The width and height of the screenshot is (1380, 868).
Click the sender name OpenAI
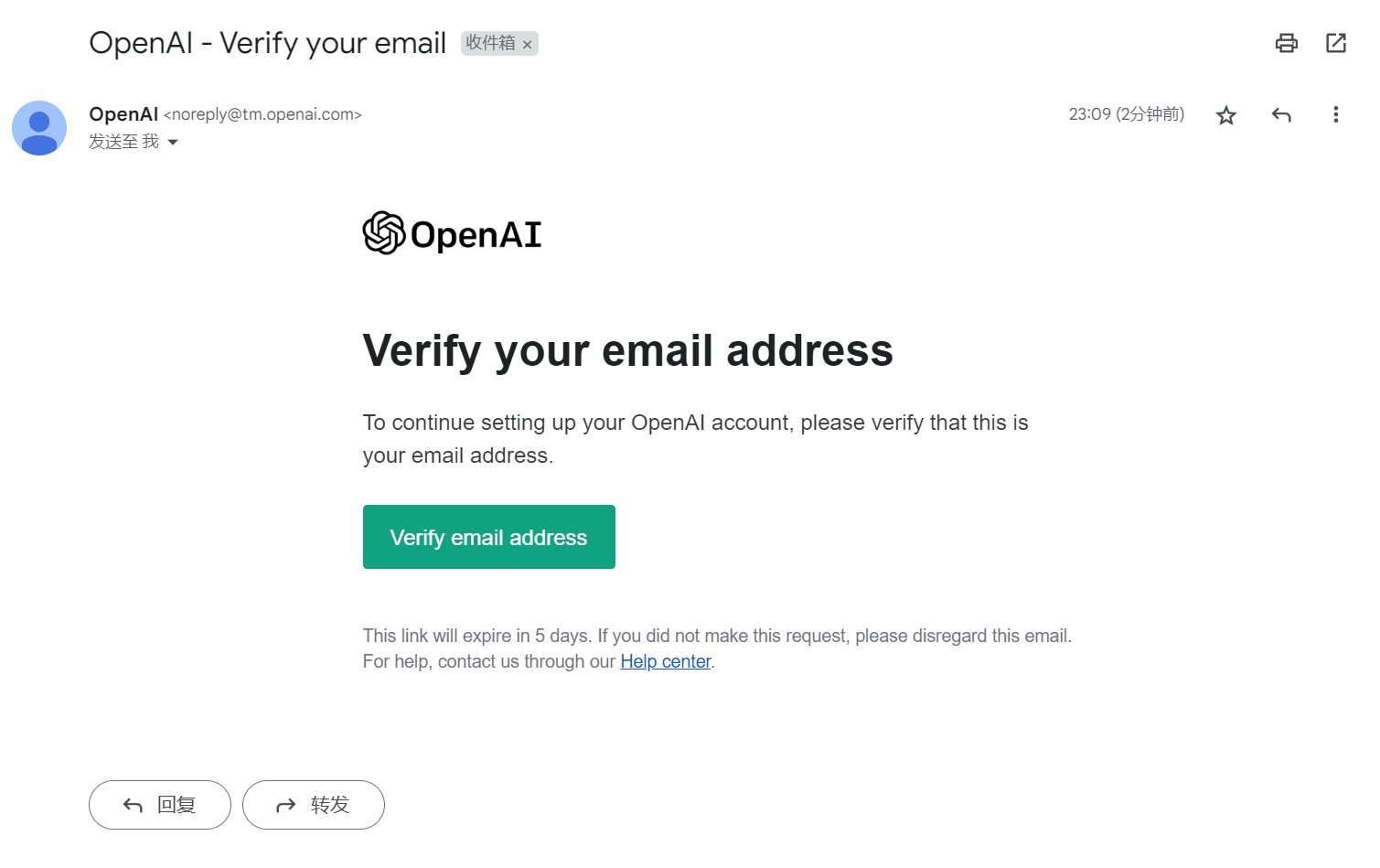pos(123,114)
